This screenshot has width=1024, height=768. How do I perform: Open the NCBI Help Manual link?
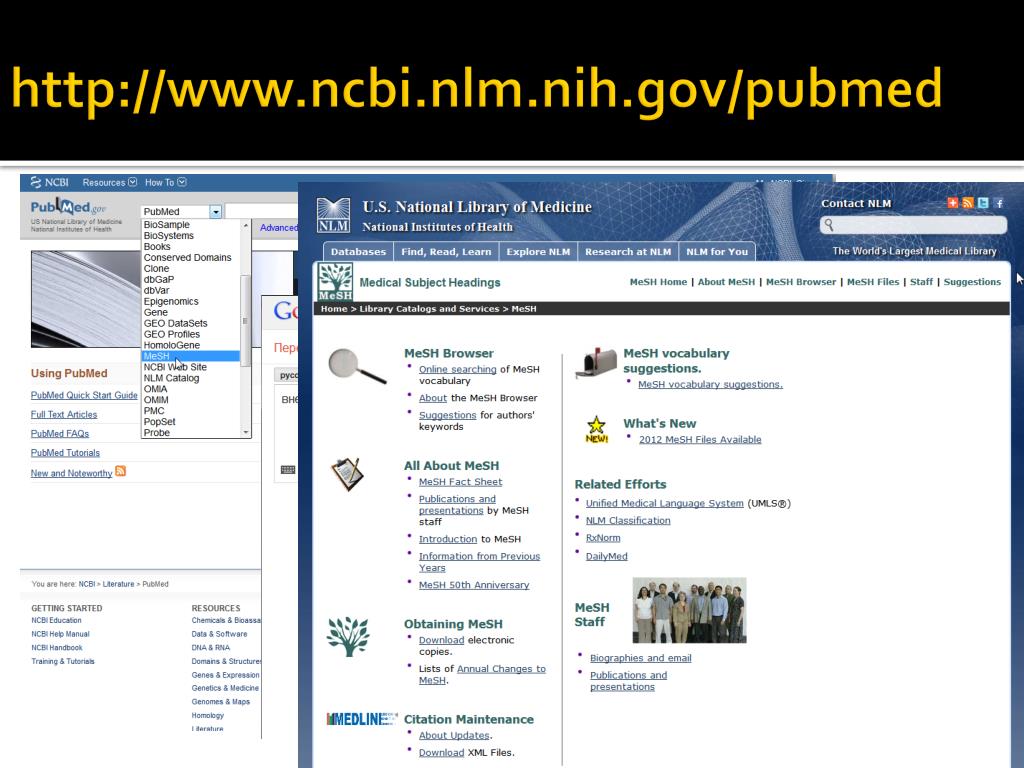click(x=60, y=634)
